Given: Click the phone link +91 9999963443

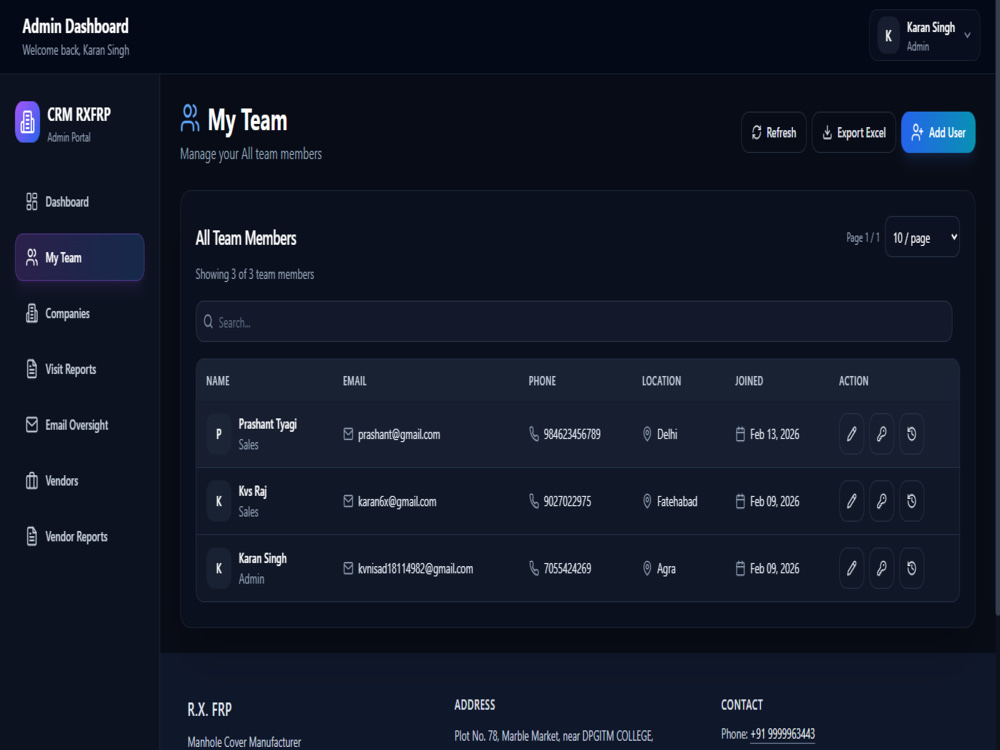Looking at the screenshot, I should [x=783, y=734].
